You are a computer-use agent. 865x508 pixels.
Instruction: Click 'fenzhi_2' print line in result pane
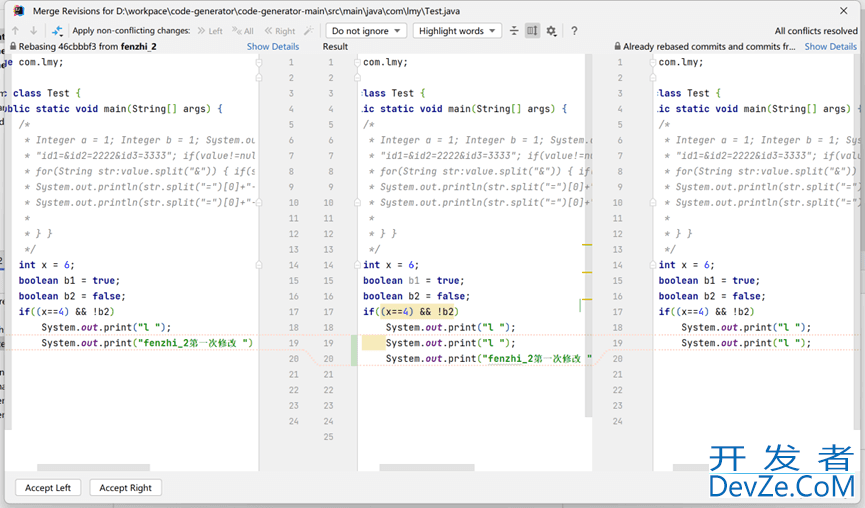(489, 359)
